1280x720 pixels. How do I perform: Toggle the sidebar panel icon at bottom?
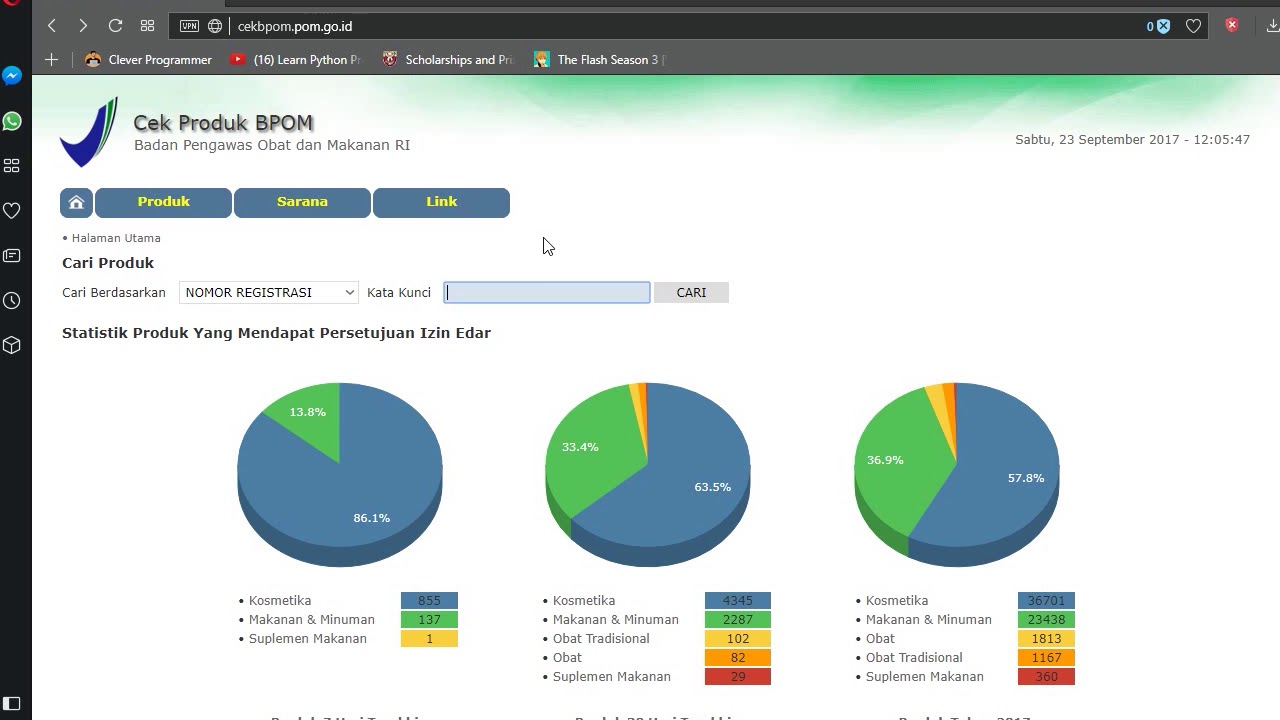coord(12,704)
